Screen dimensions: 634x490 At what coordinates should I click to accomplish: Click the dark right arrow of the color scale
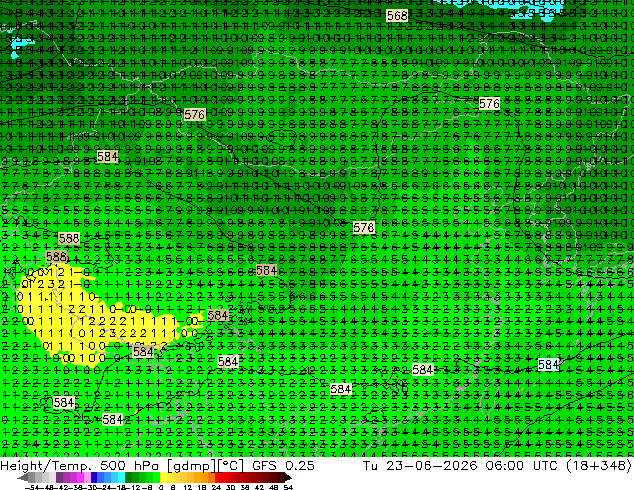click(287, 478)
